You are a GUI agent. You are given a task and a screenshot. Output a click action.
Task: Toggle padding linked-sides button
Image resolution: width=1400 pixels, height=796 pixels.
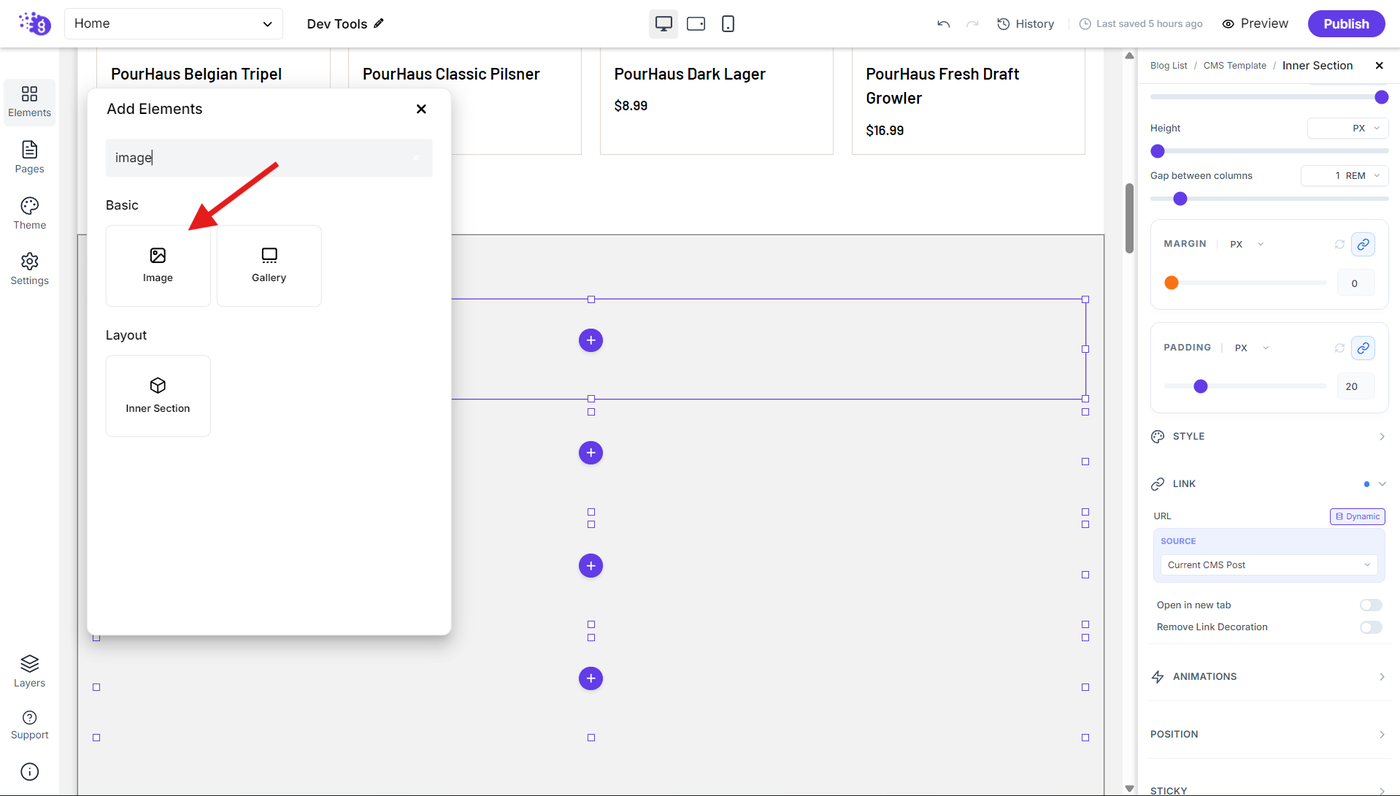click(x=1362, y=348)
